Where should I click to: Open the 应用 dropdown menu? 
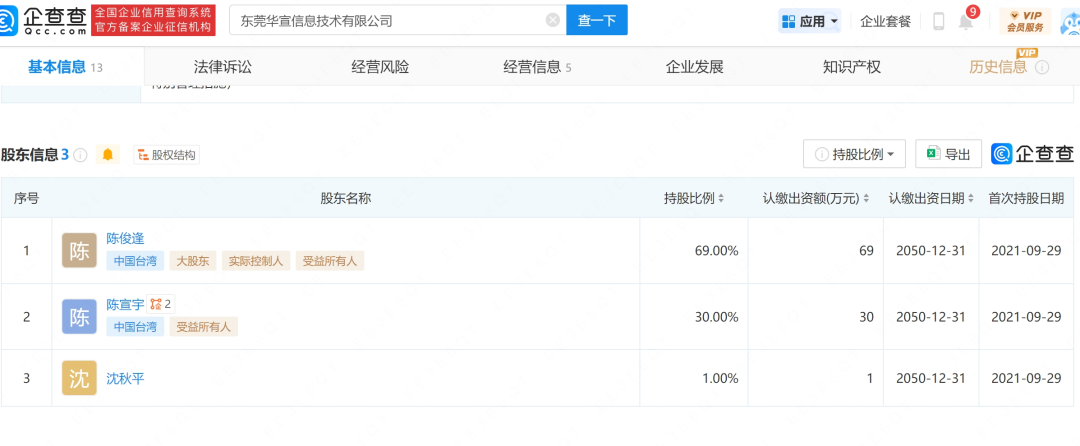tap(809, 21)
